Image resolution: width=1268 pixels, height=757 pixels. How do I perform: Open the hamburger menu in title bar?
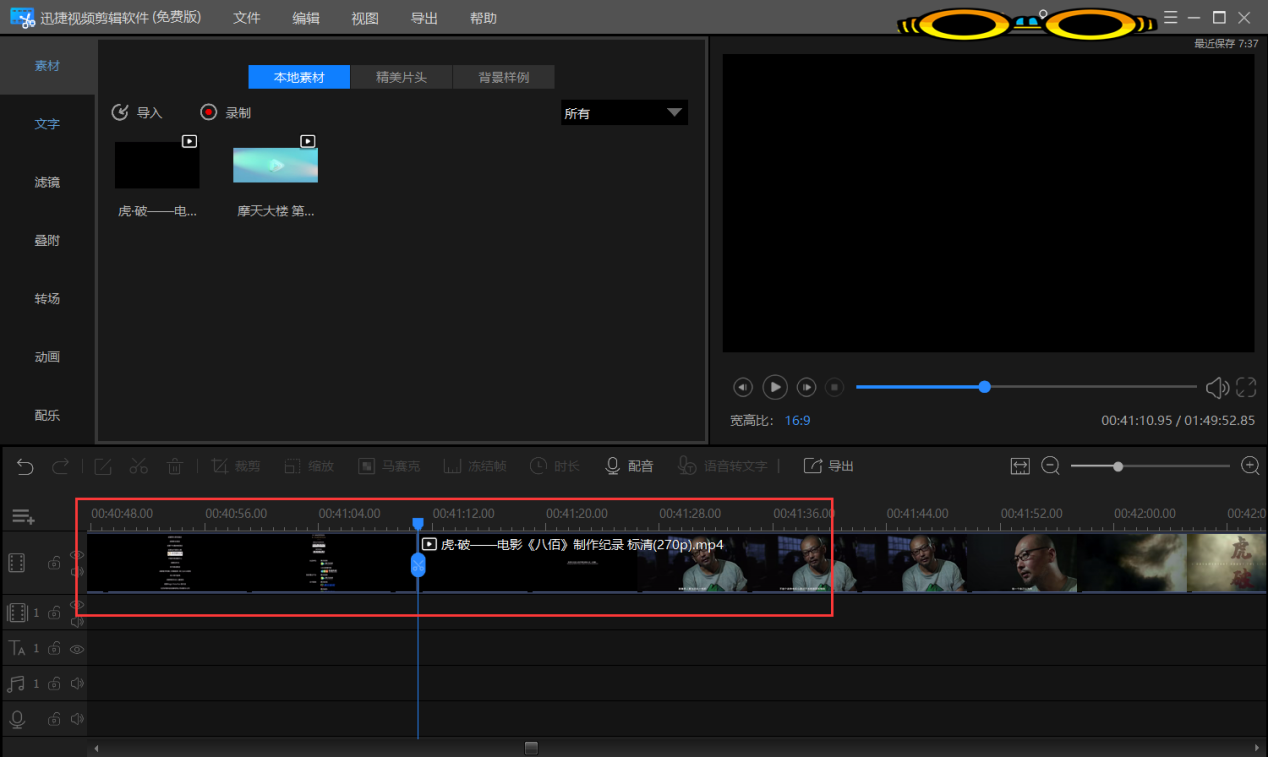(1171, 17)
